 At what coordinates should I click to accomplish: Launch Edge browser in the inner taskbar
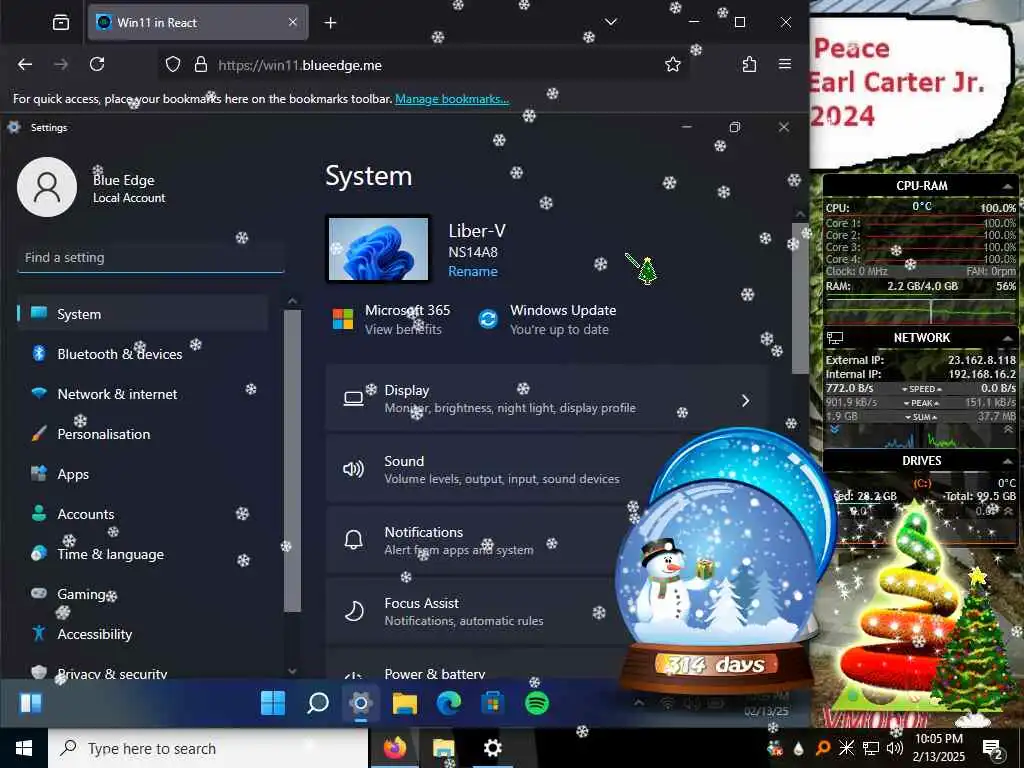(x=449, y=703)
